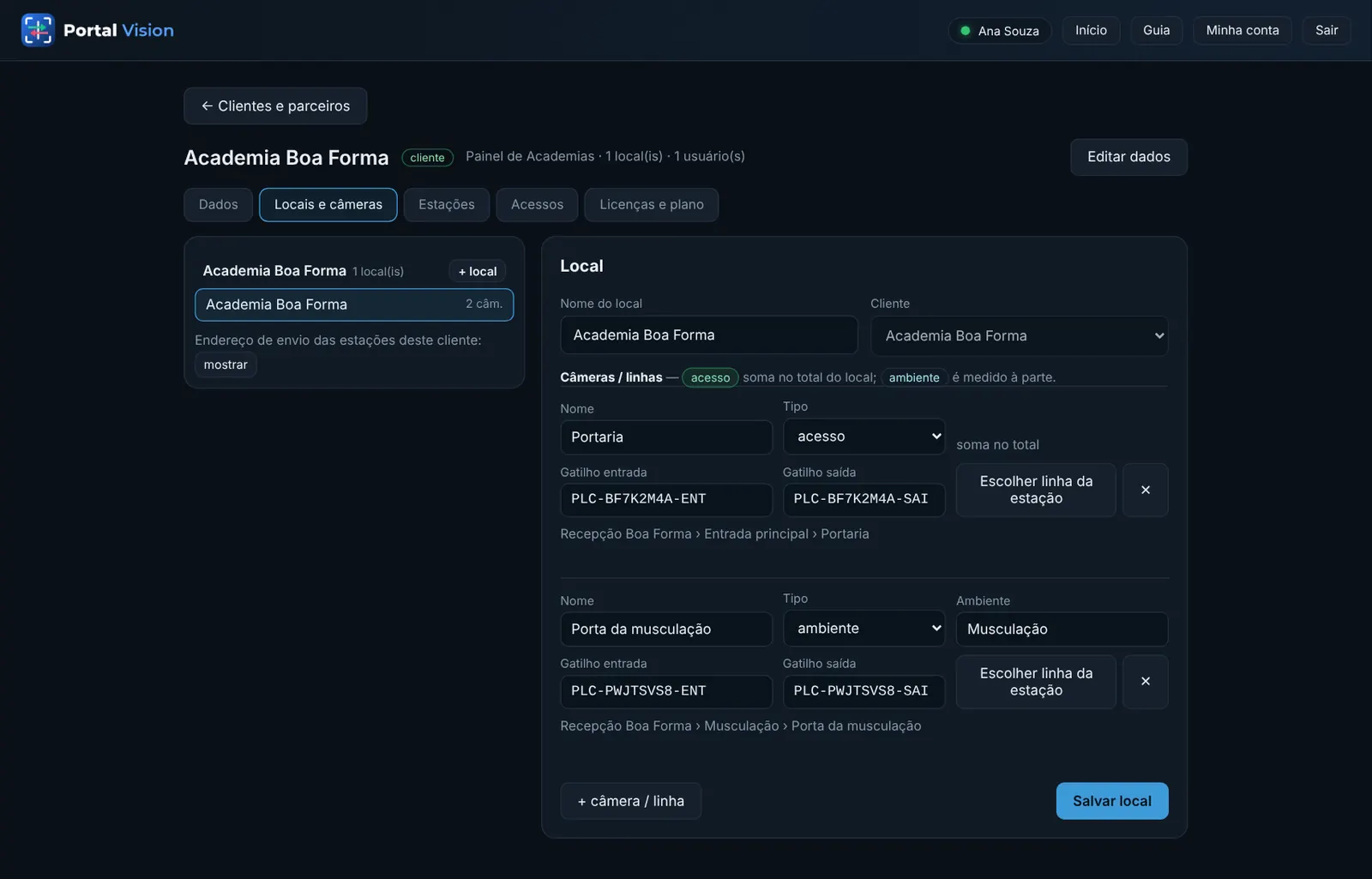This screenshot has height=879, width=1372.
Task: Click the Portal Vision logo icon
Action: (x=38, y=30)
